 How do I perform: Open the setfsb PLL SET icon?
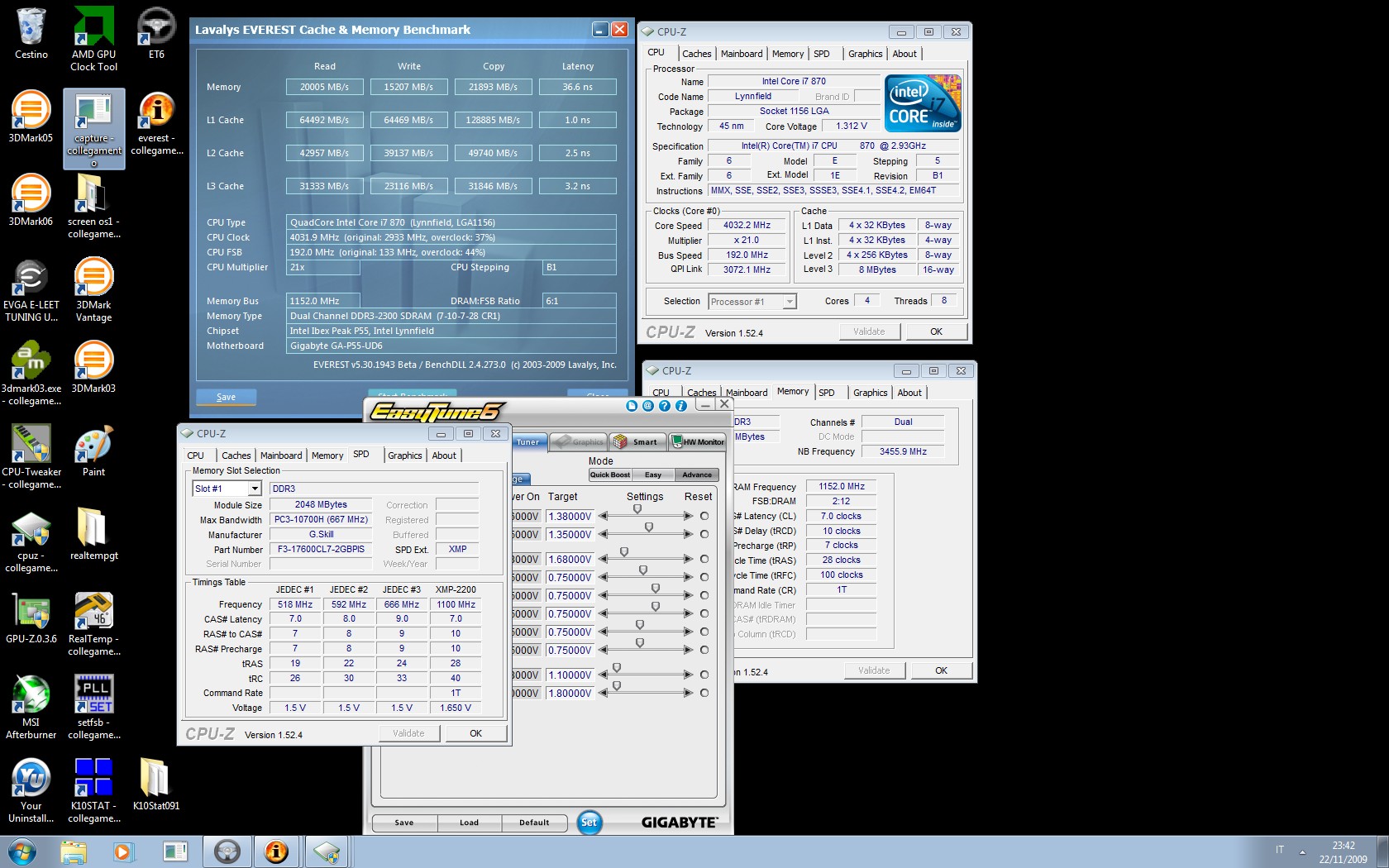coord(94,708)
